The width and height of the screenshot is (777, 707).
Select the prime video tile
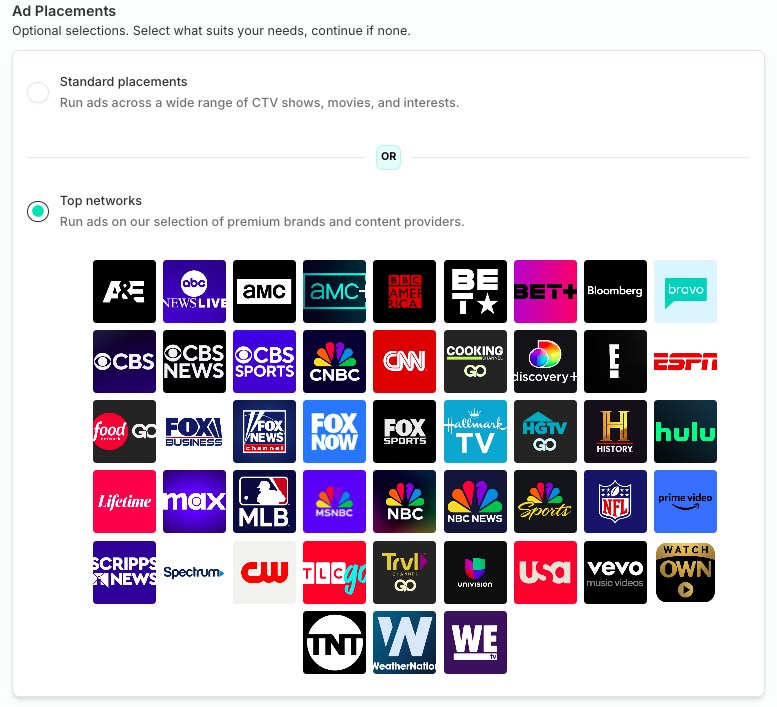tap(685, 502)
